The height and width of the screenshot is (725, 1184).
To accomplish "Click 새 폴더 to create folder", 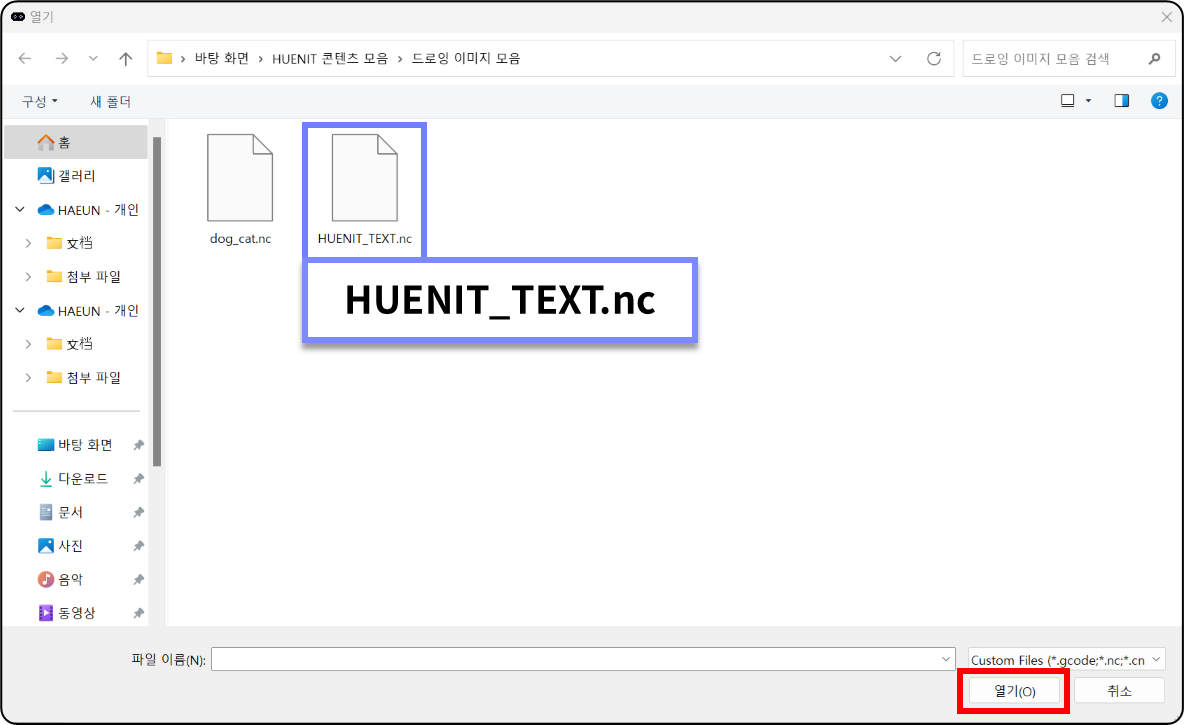I will (110, 101).
